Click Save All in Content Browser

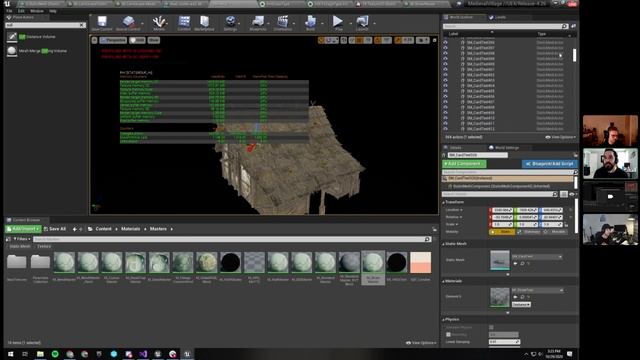tap(55, 229)
